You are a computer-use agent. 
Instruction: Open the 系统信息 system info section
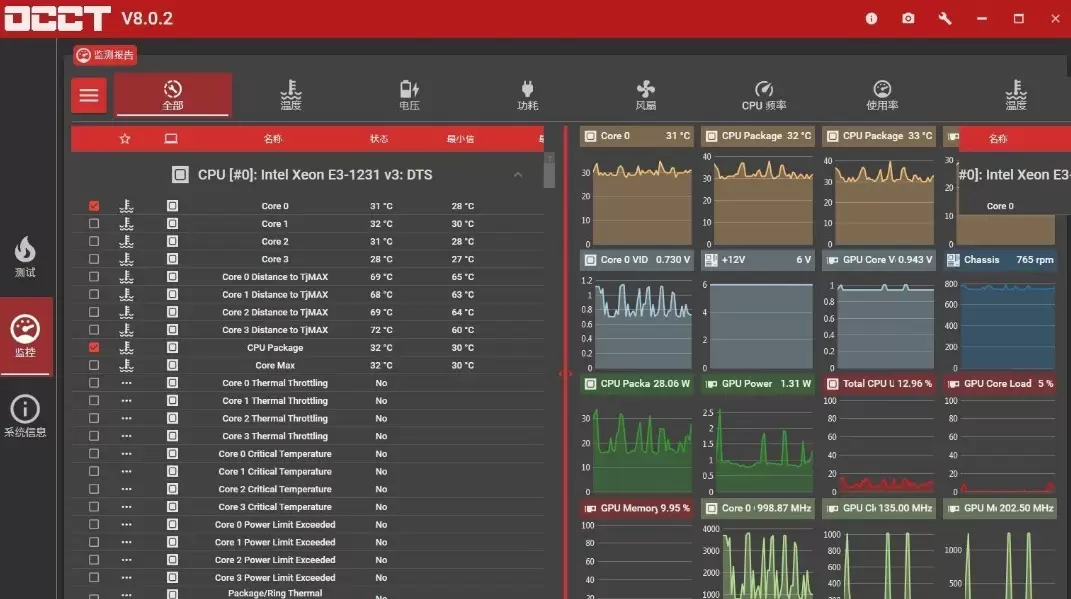click(25, 416)
